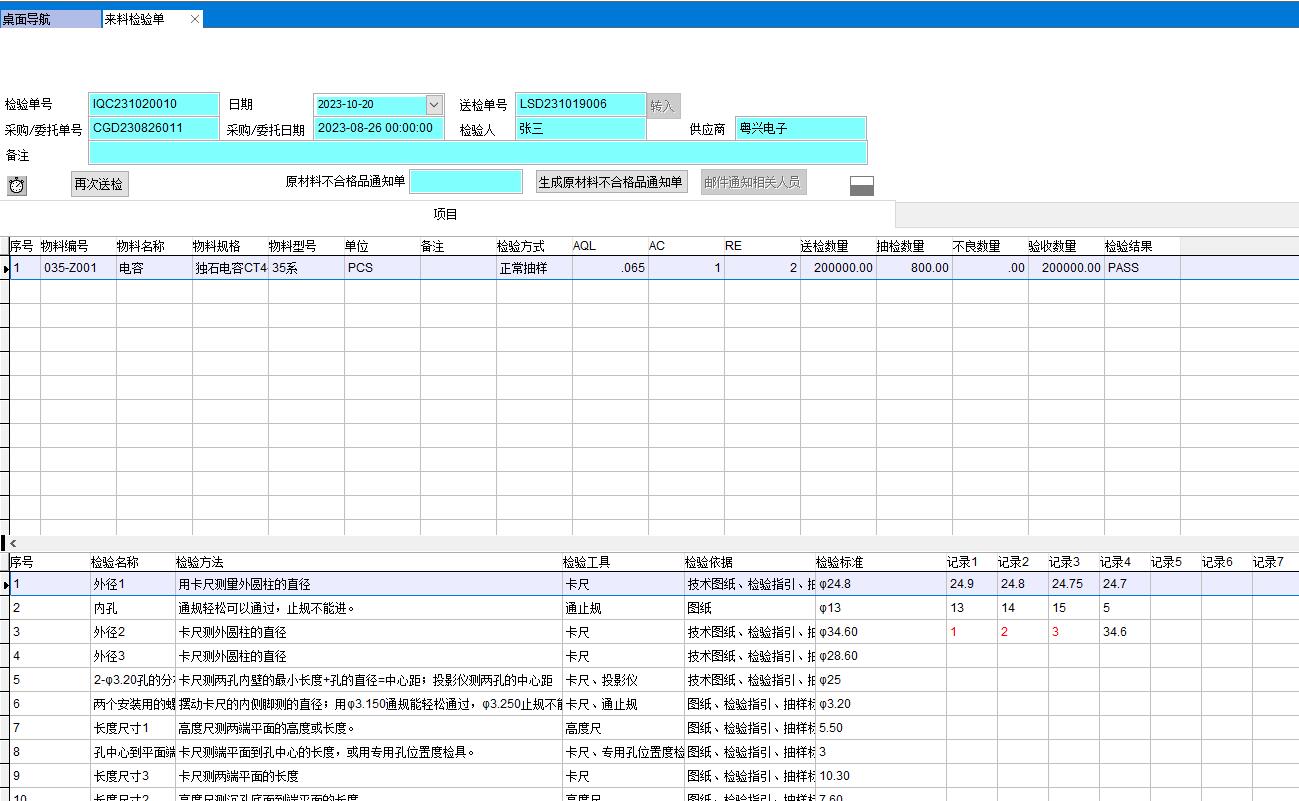Click the gray panel icon beside the email button

(x=861, y=185)
